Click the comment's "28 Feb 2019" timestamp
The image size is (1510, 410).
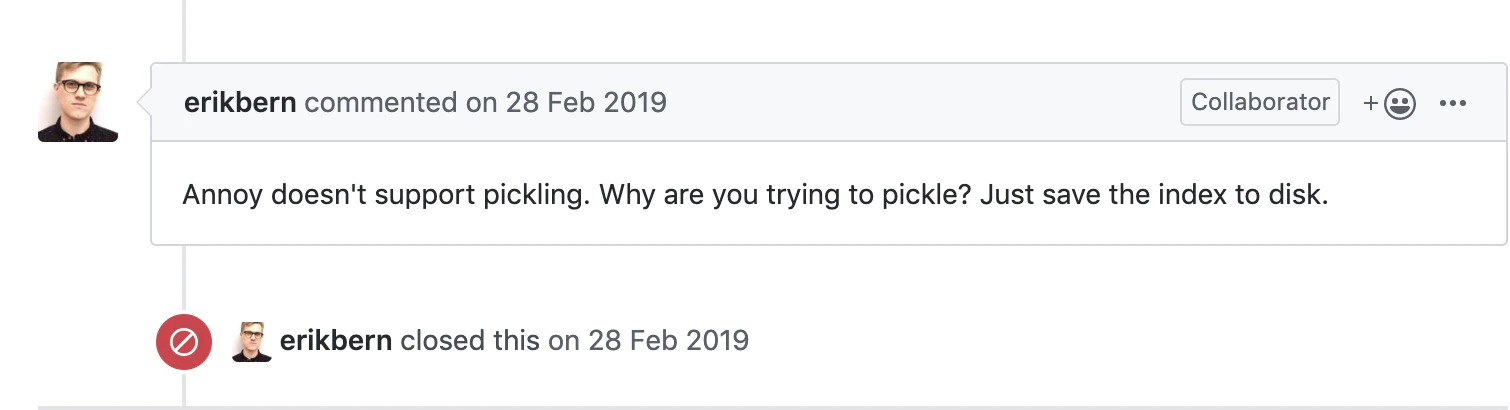pos(586,102)
